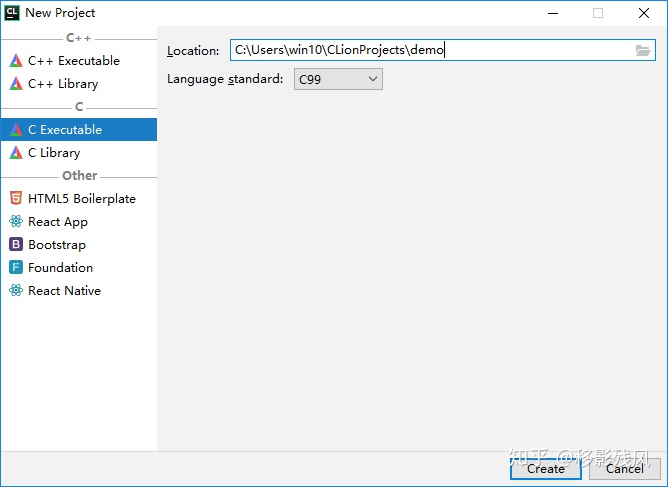
Task: Select C++ Library project type
Action: (79, 84)
